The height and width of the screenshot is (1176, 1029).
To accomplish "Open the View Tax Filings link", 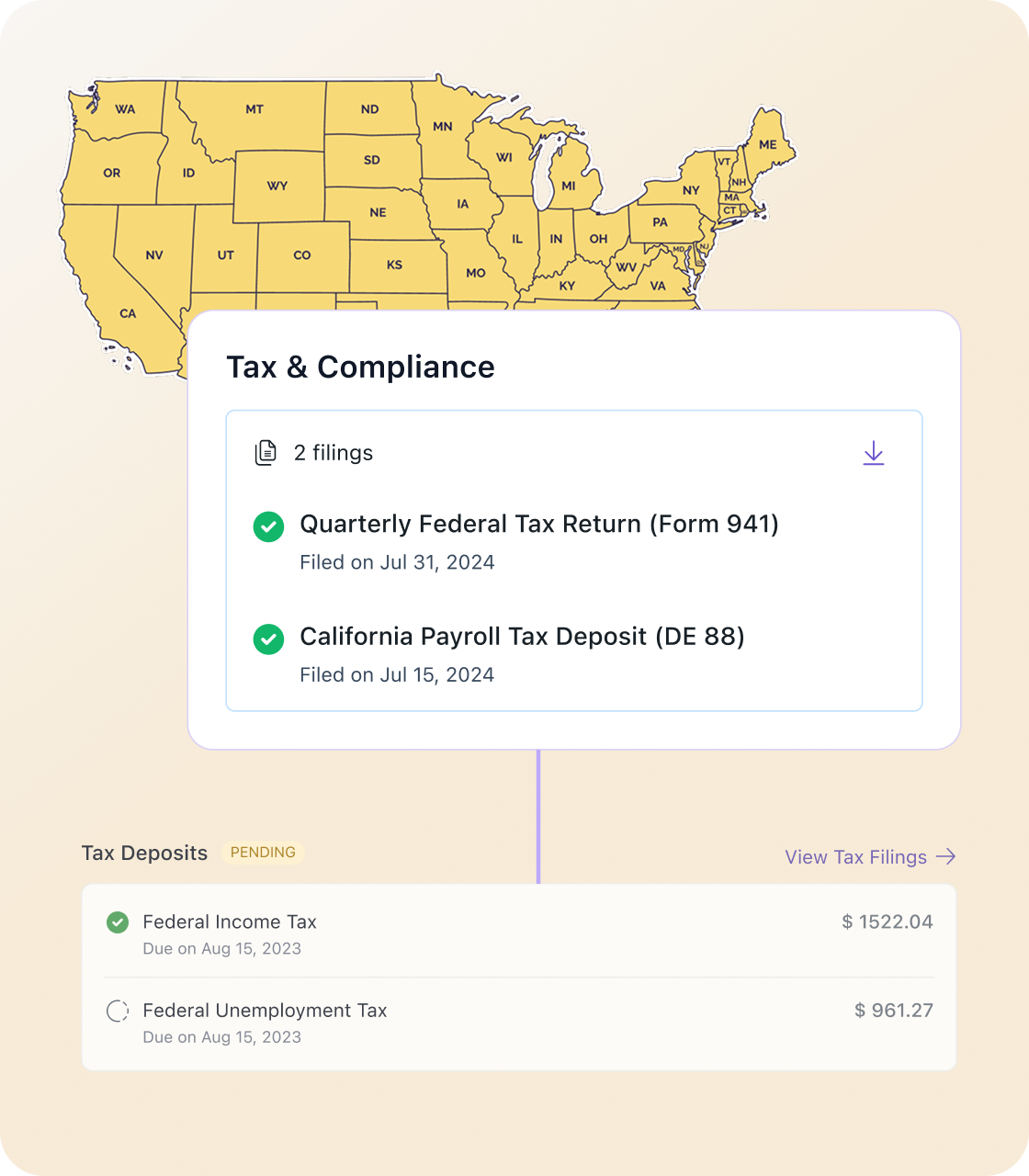I will (855, 857).
